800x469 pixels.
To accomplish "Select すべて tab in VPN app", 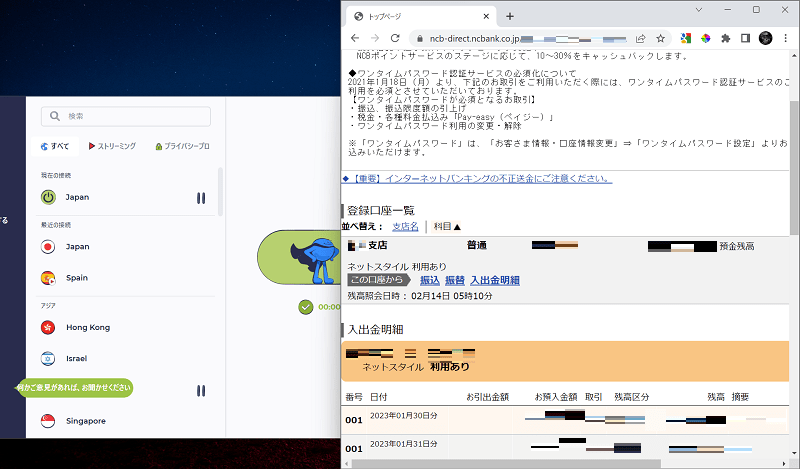I will (55, 146).
